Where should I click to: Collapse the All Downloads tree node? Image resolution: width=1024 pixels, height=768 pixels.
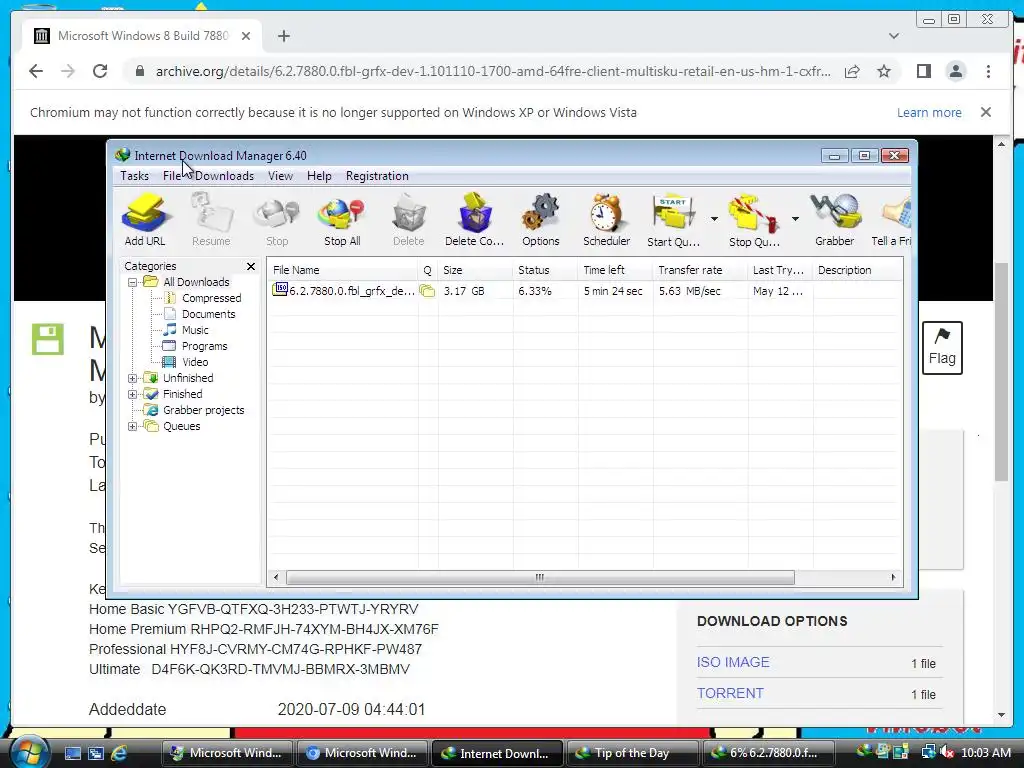133,282
